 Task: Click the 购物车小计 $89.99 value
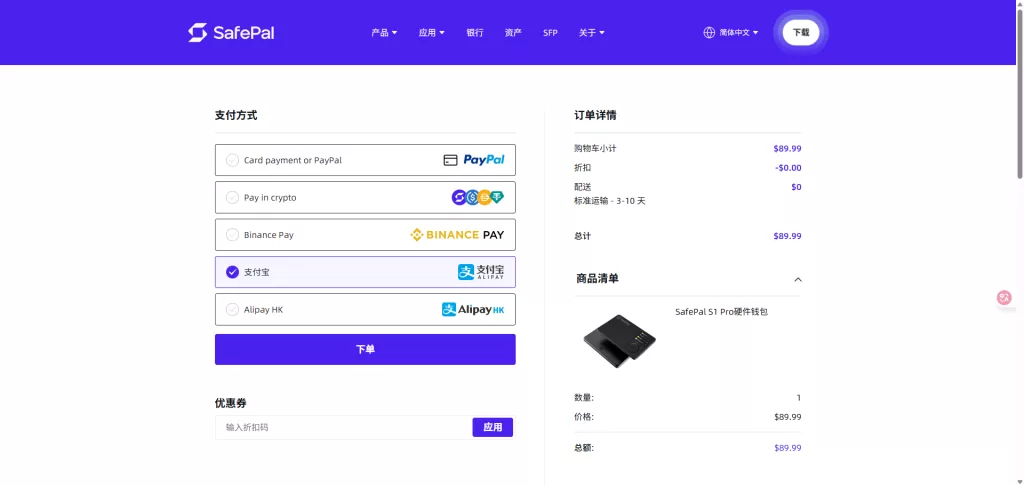click(x=787, y=148)
